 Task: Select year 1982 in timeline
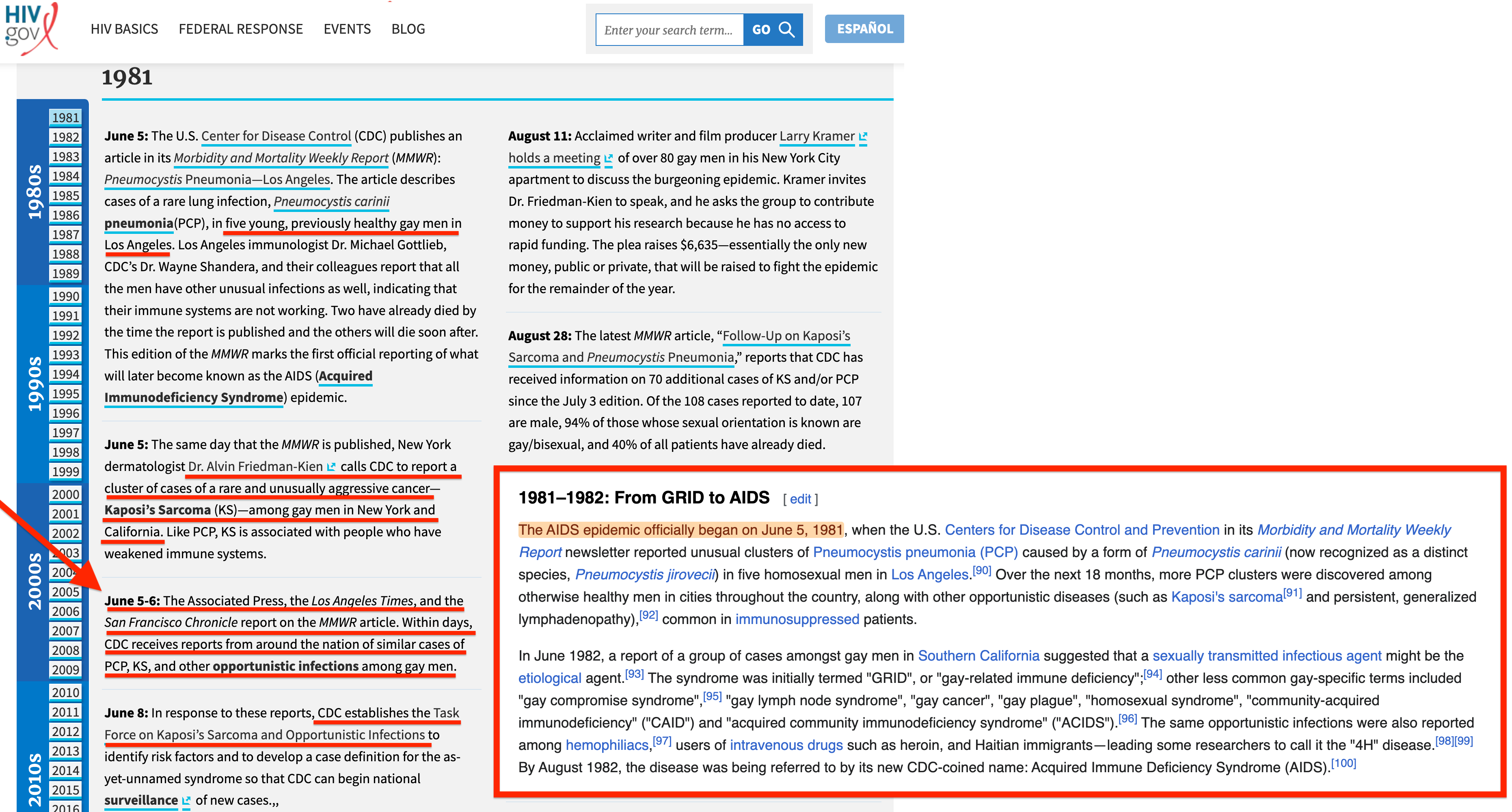[x=65, y=137]
